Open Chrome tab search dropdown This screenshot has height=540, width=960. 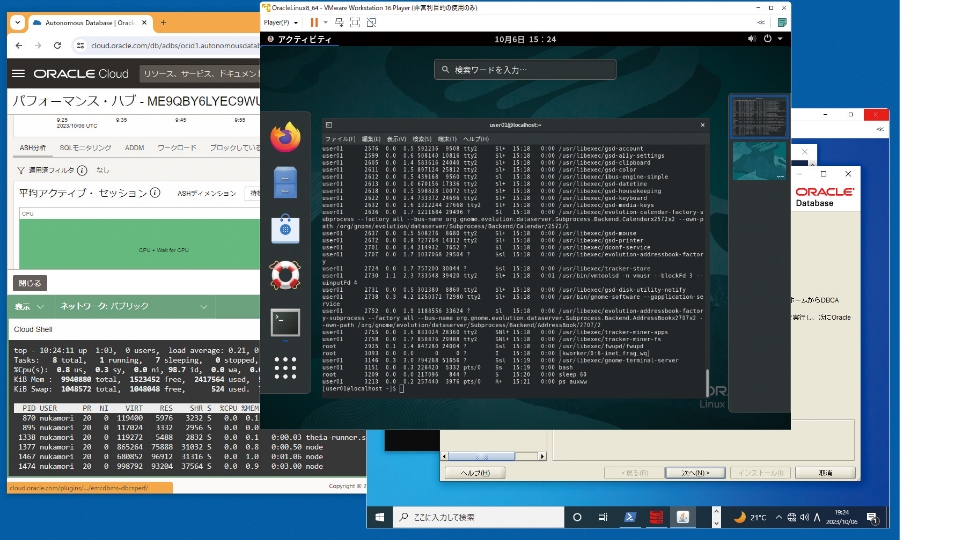point(17,23)
